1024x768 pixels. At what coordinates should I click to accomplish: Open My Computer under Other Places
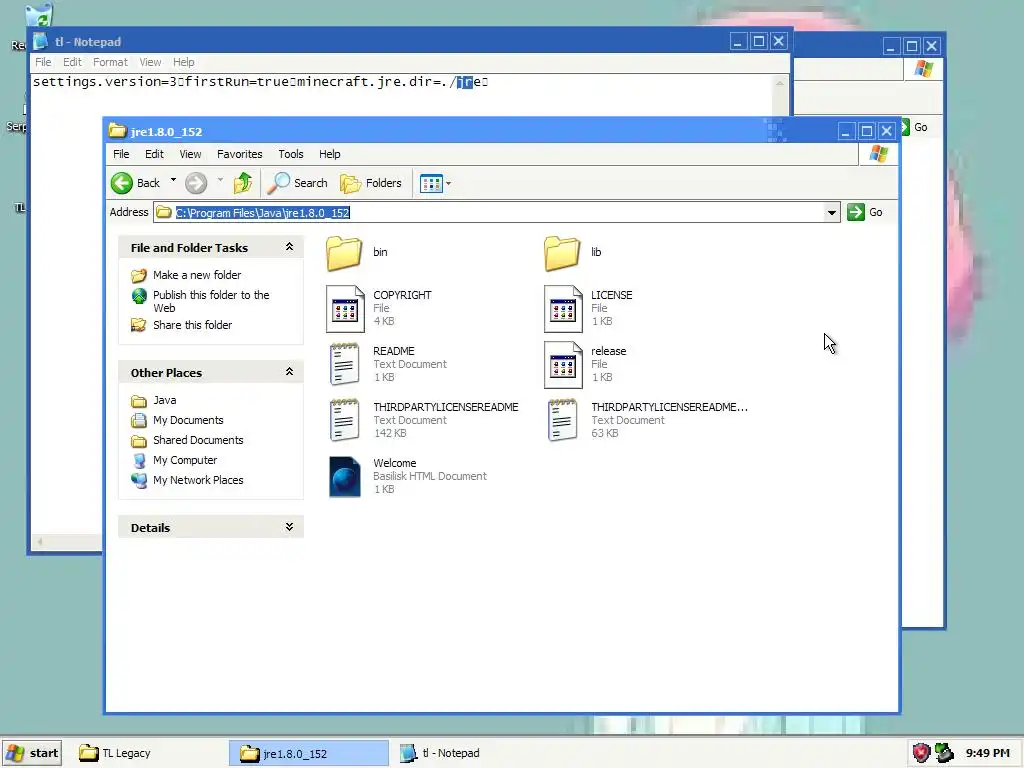(185, 460)
